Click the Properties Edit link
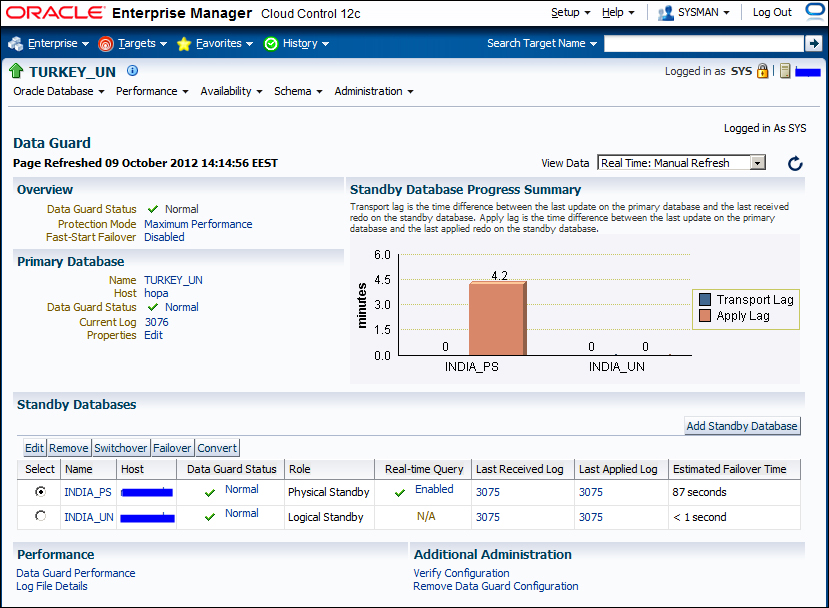 (x=153, y=335)
